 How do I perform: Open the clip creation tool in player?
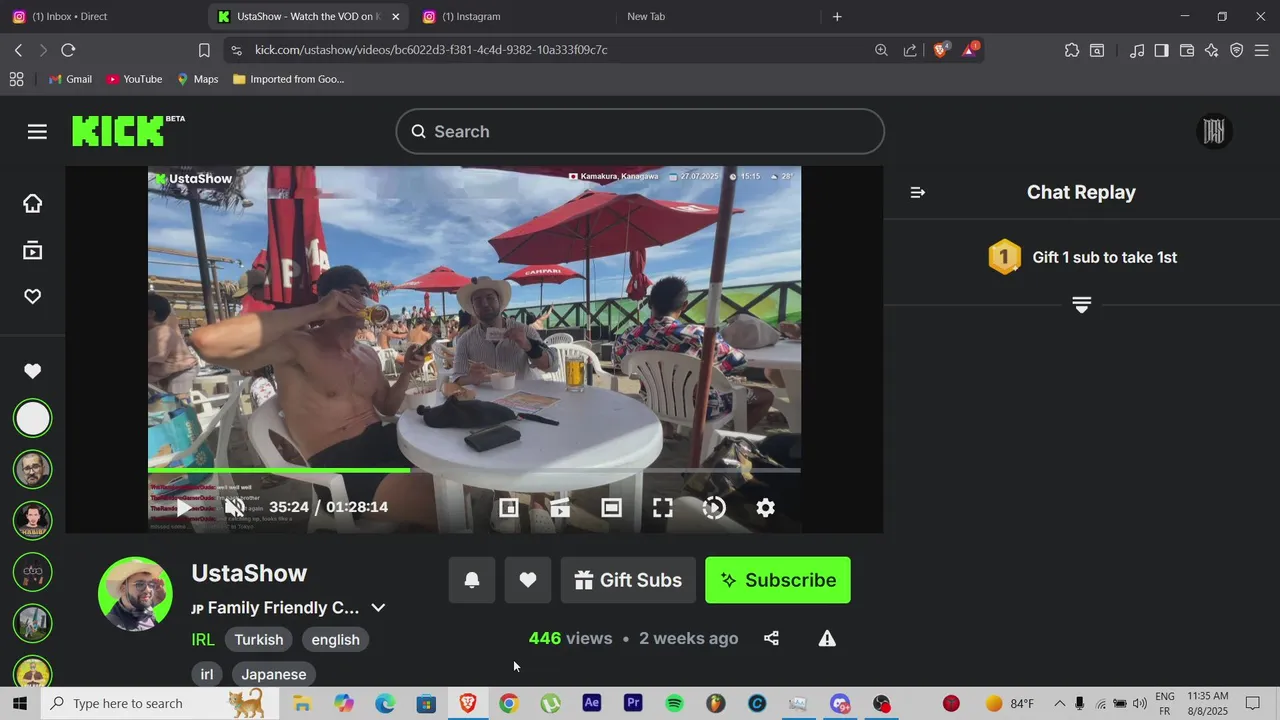coord(560,508)
